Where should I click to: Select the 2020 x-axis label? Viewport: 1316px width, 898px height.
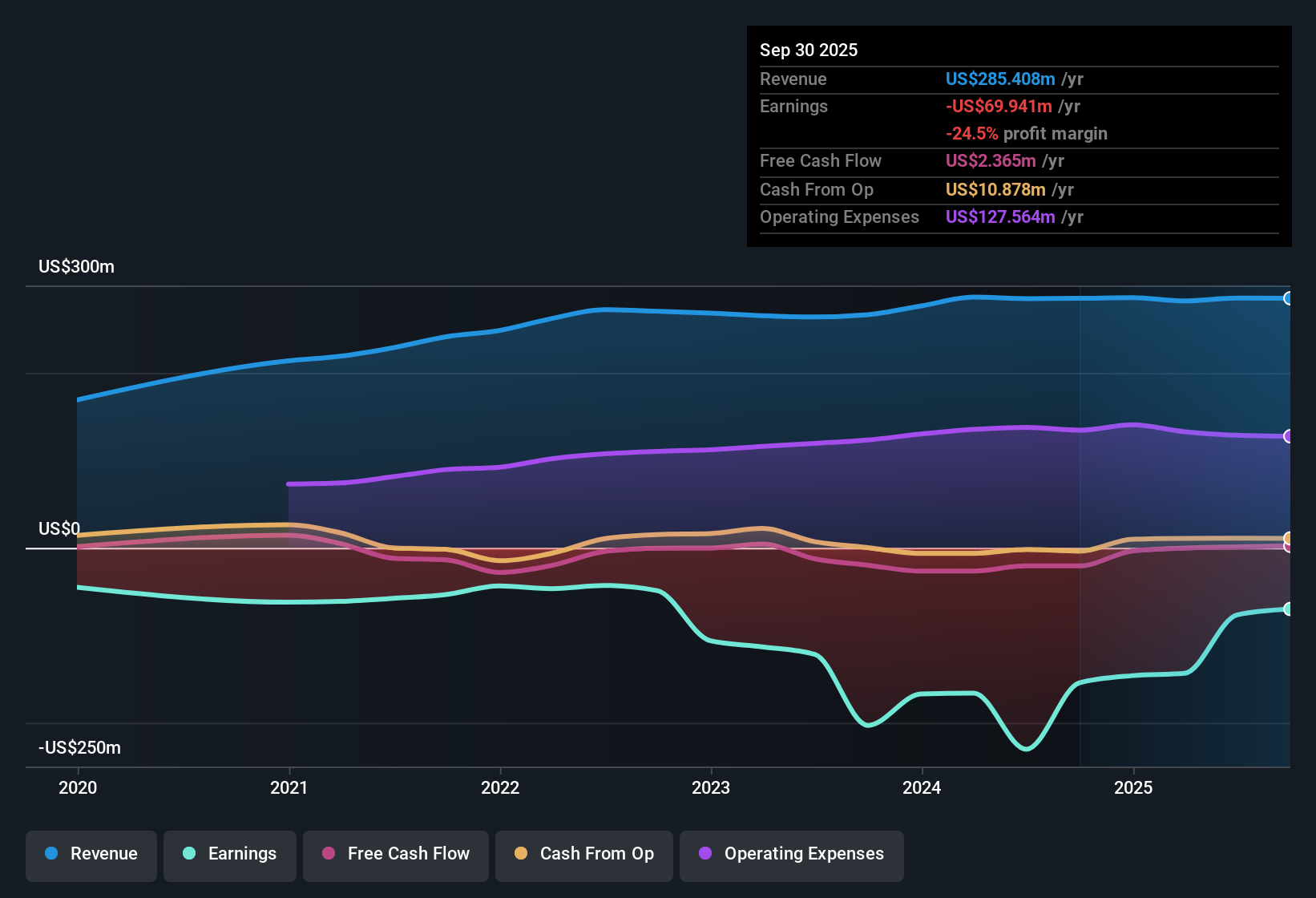pyautogui.click(x=78, y=787)
